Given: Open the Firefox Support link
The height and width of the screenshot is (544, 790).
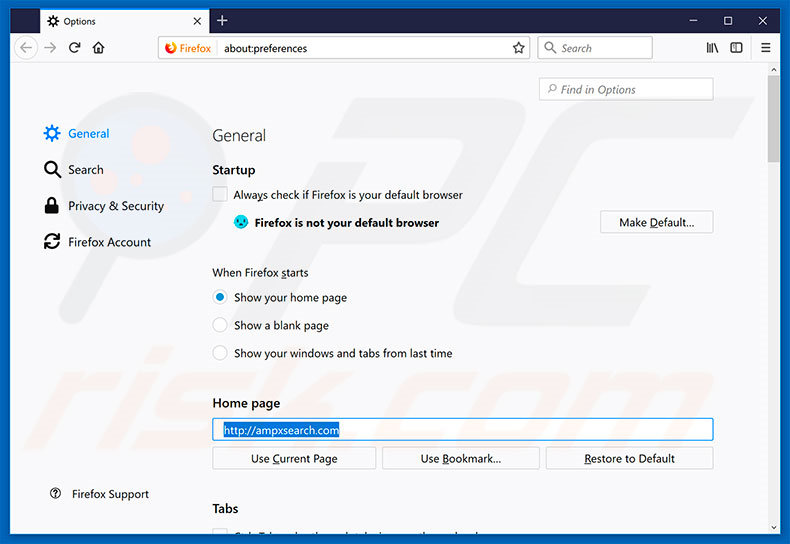Looking at the screenshot, I should pyautogui.click(x=110, y=494).
